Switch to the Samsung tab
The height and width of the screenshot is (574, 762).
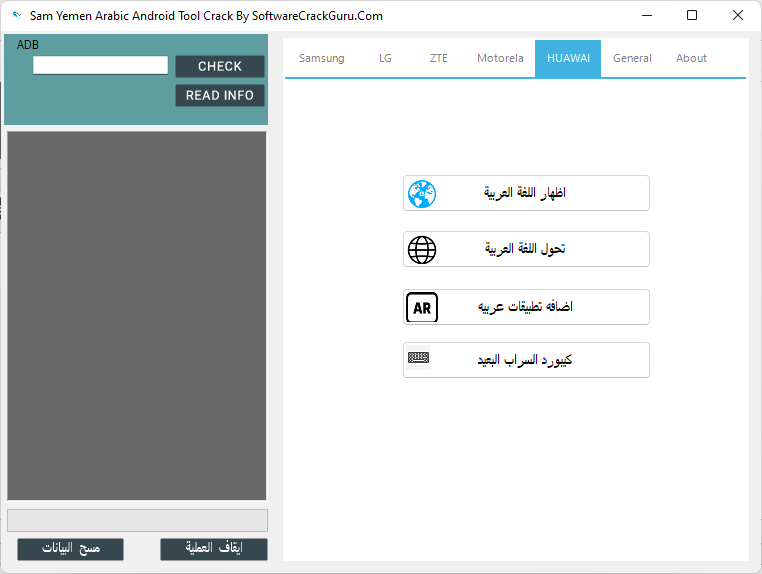pos(322,58)
